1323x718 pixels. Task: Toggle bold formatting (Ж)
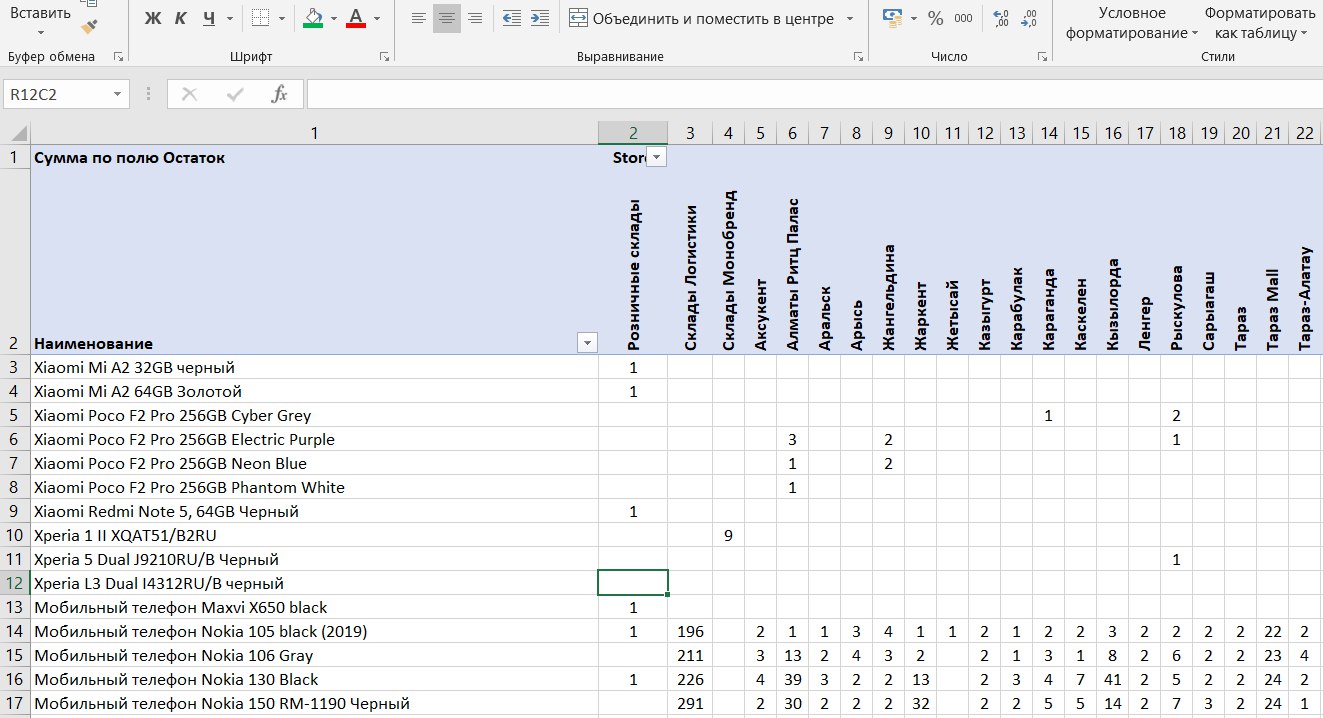point(152,18)
